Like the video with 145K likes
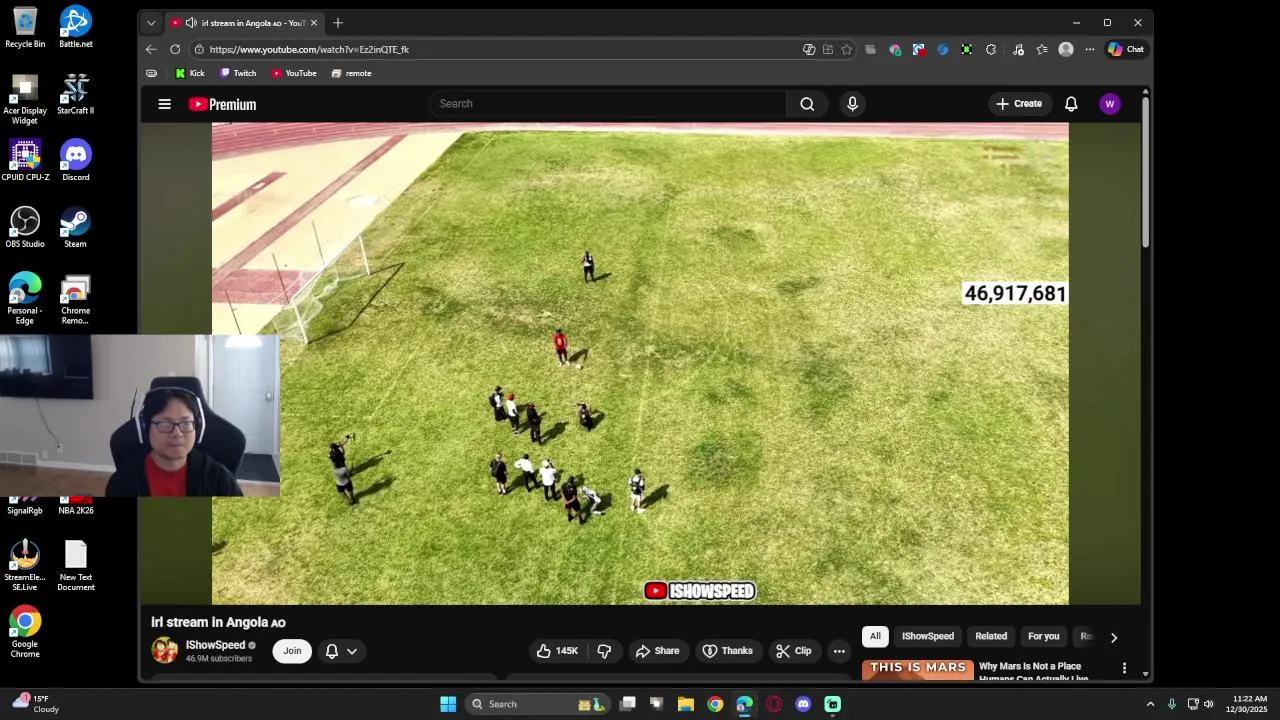Viewport: 1280px width, 720px height. point(558,651)
